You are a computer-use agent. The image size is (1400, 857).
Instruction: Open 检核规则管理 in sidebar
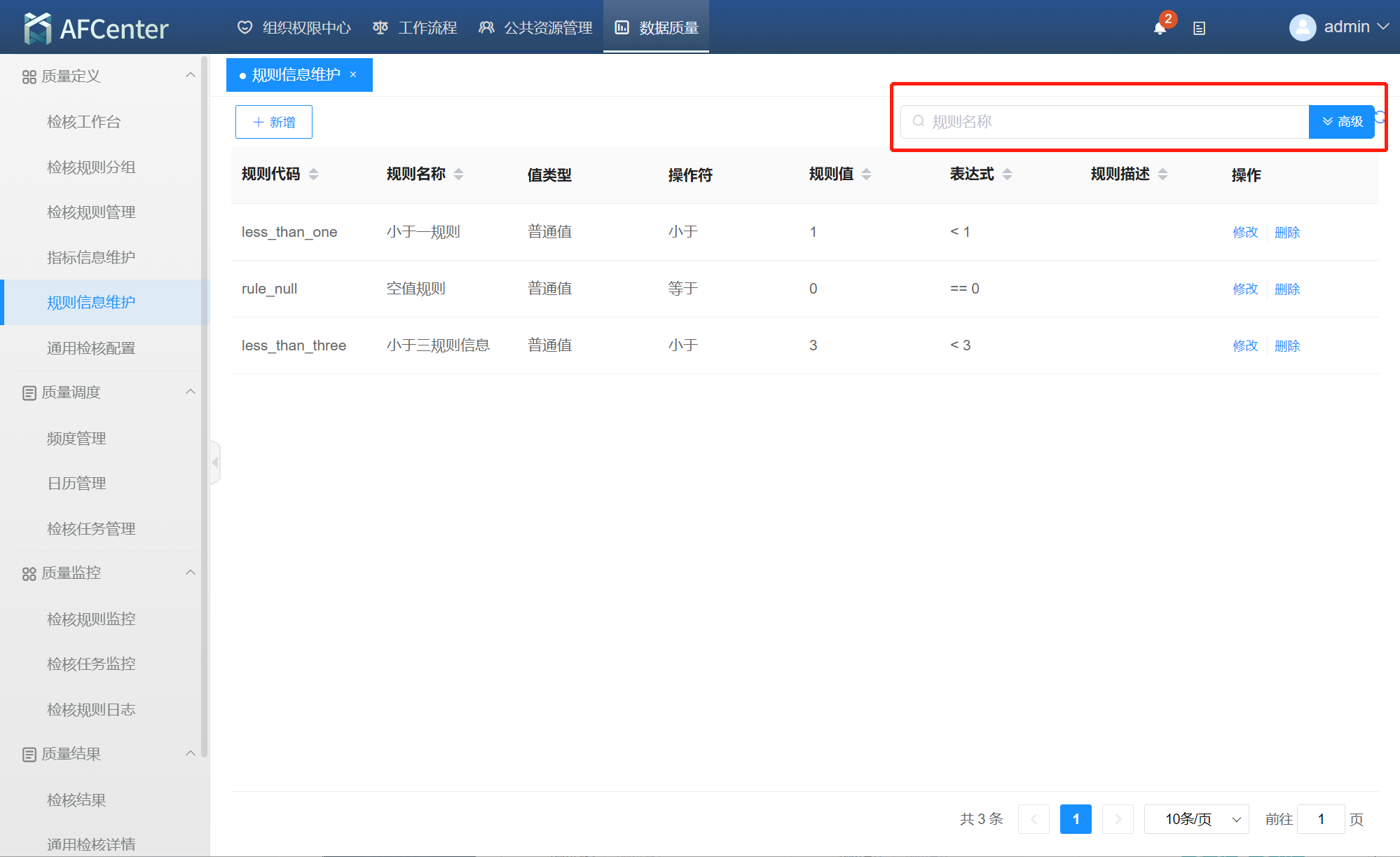91,212
